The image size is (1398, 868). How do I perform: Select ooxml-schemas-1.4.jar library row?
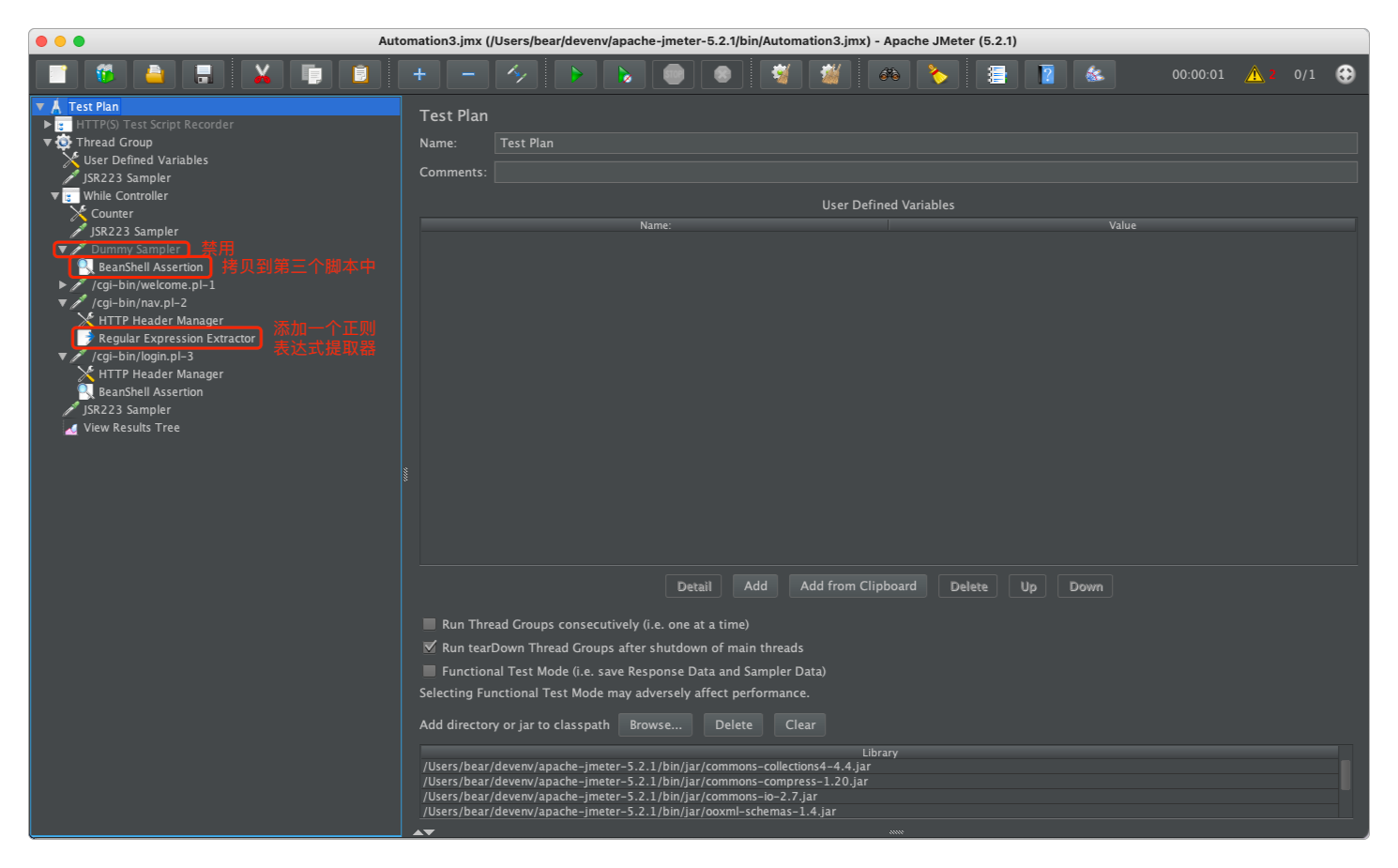pos(880,812)
